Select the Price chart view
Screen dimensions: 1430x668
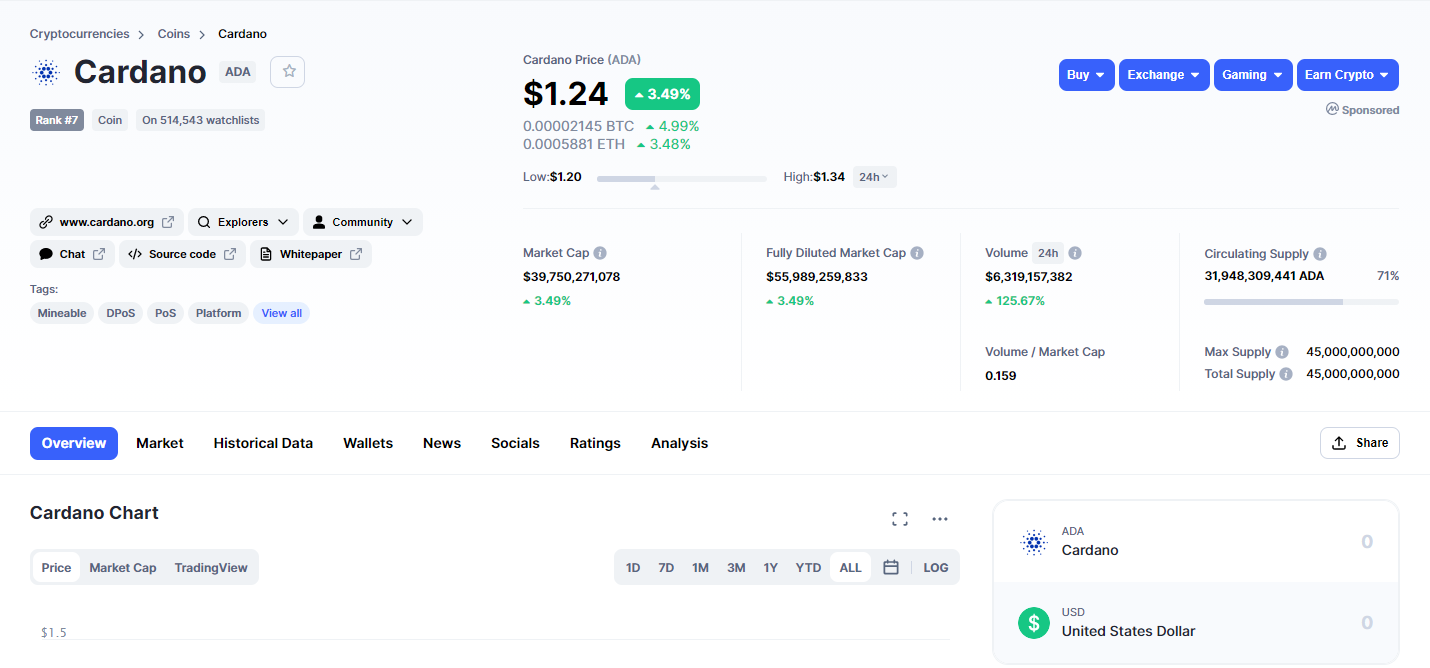pyautogui.click(x=56, y=567)
